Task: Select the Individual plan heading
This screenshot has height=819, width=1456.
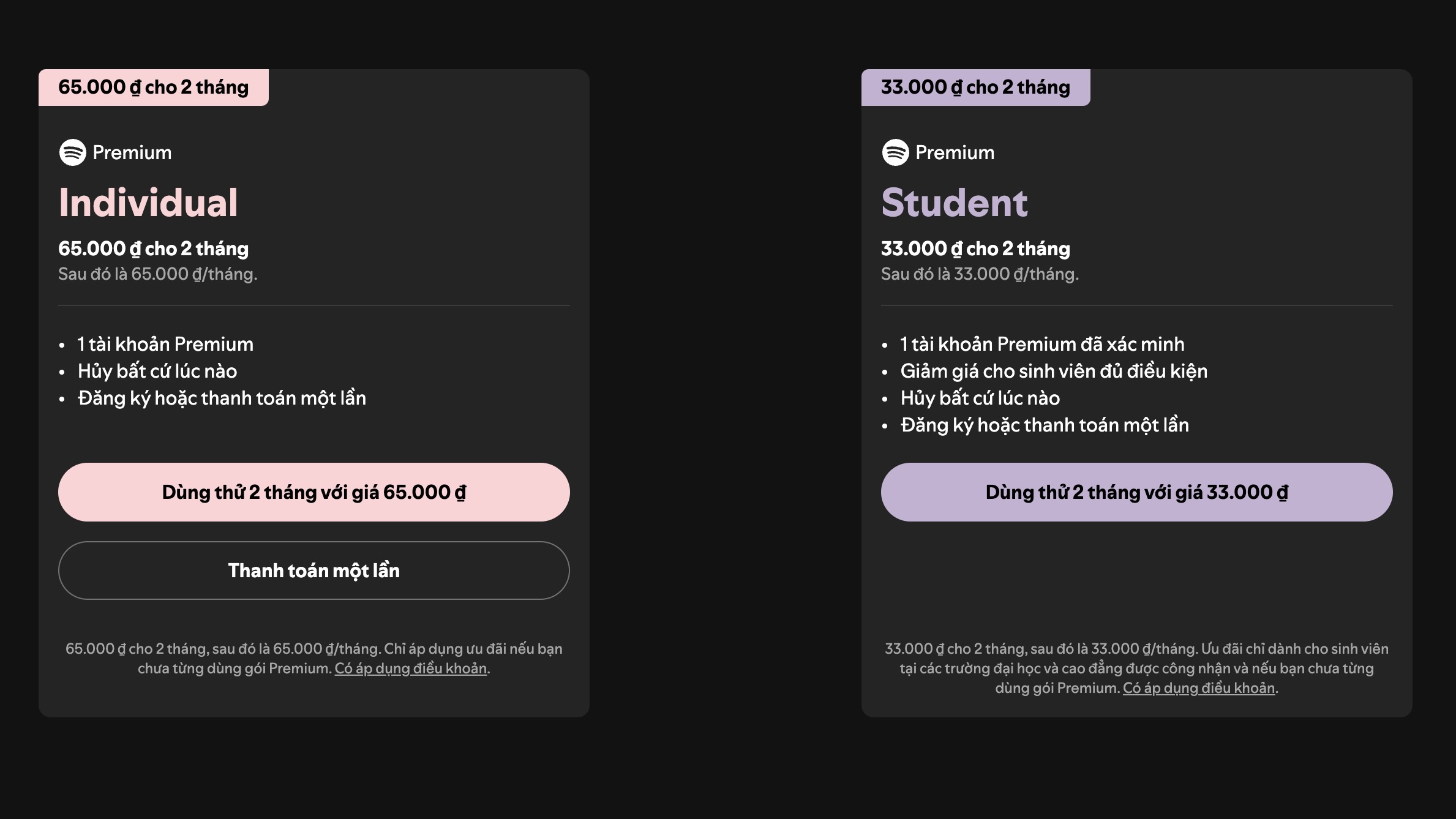Action: click(x=148, y=203)
